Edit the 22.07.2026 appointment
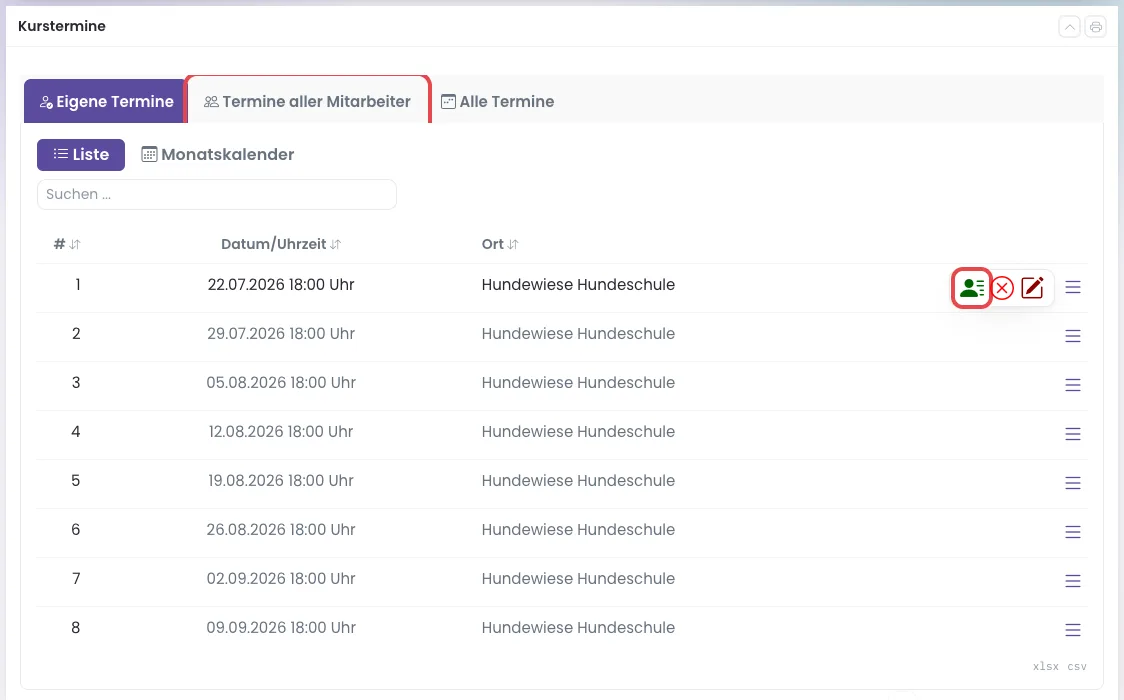 pyautogui.click(x=1032, y=288)
